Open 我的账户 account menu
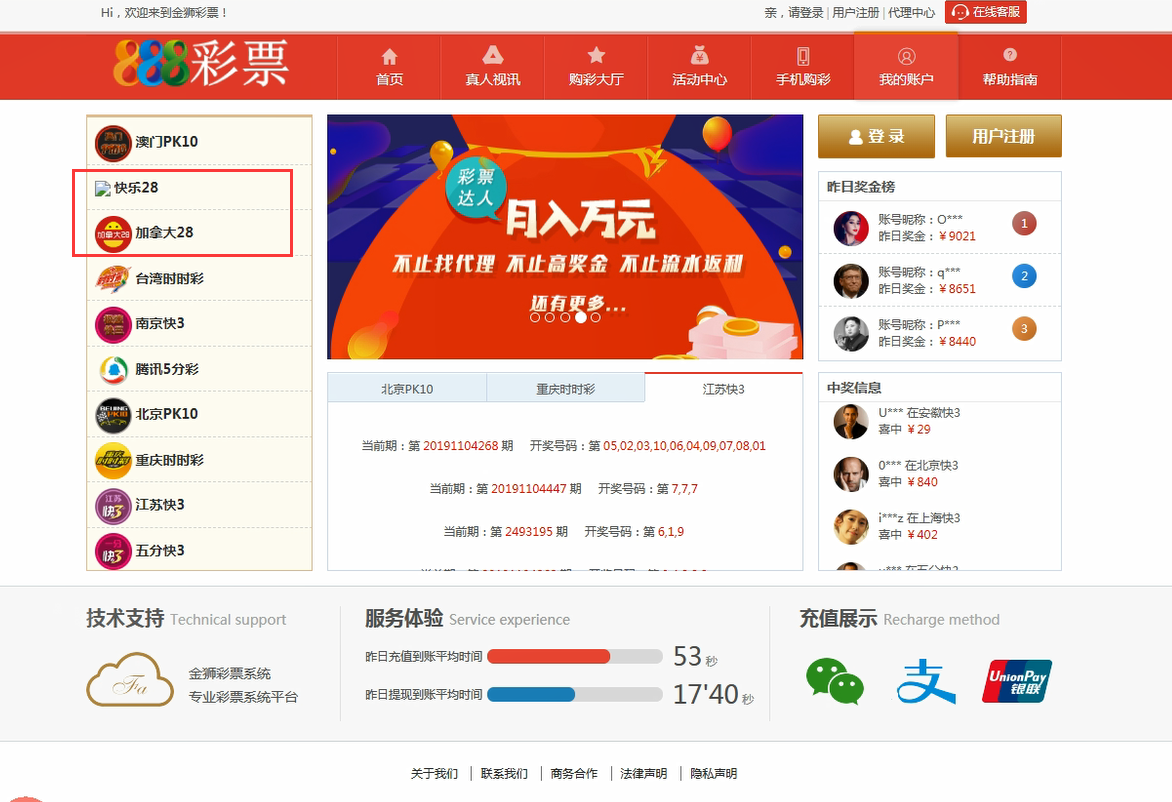 pos(906,67)
